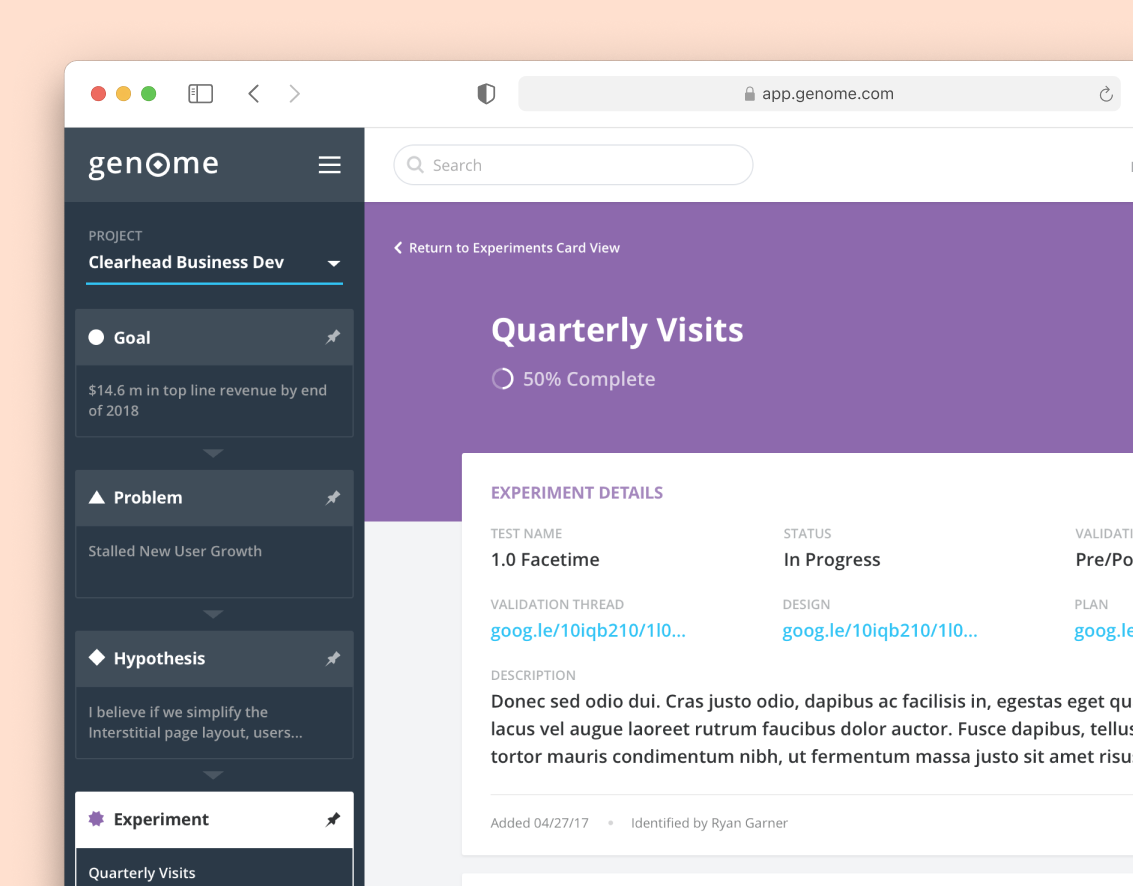Go back with browser back arrow

(x=254, y=94)
